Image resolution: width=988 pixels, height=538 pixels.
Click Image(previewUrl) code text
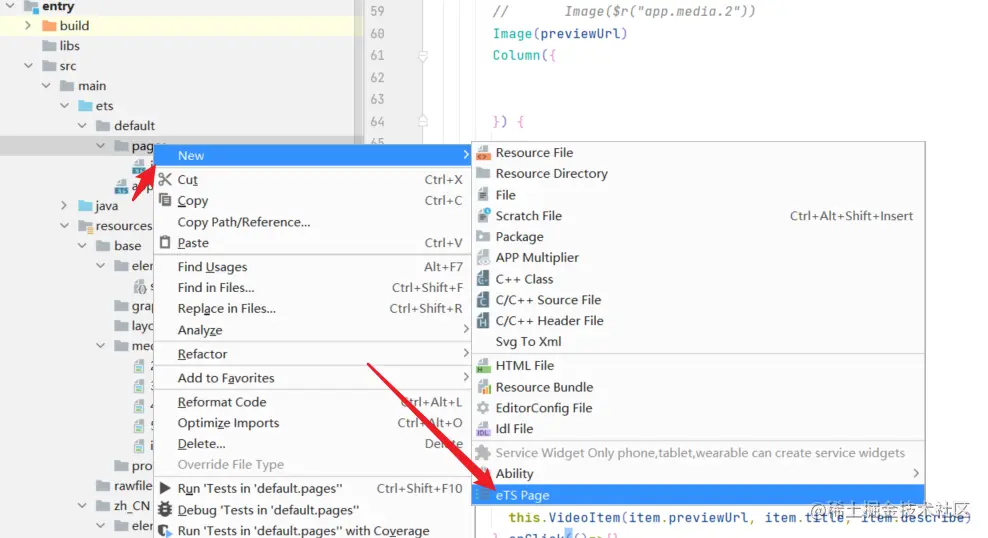point(560,33)
